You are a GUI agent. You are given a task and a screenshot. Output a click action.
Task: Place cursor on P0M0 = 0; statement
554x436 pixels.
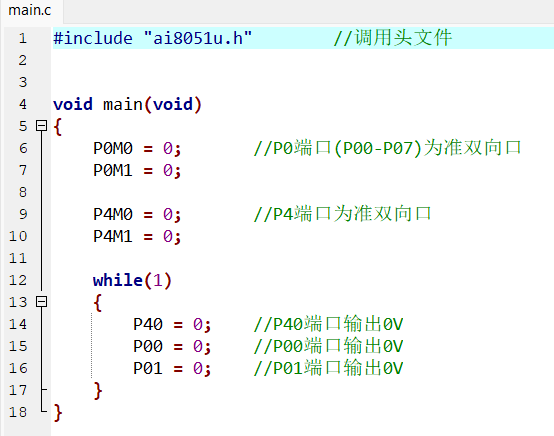point(137,148)
